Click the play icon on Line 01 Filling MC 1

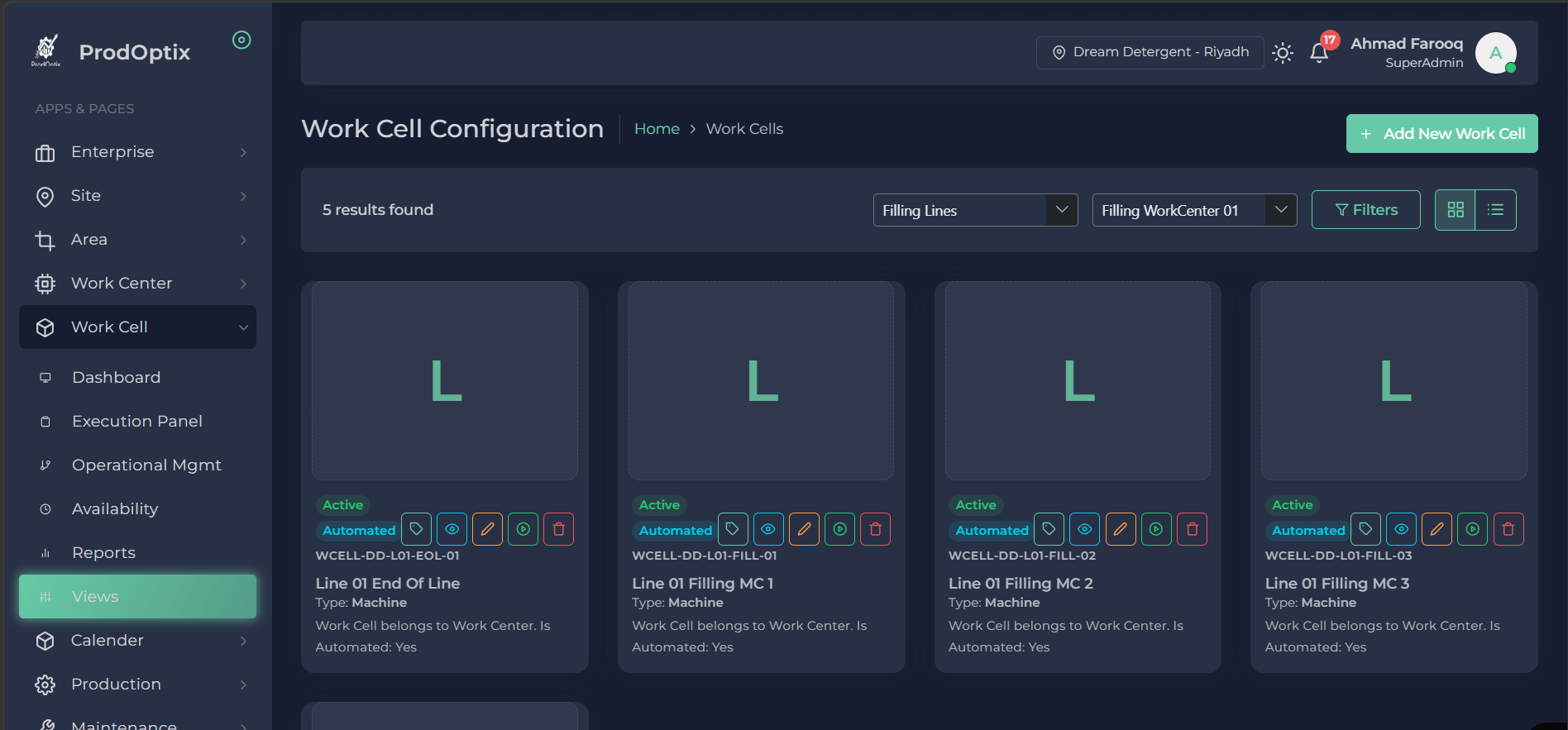coord(839,529)
